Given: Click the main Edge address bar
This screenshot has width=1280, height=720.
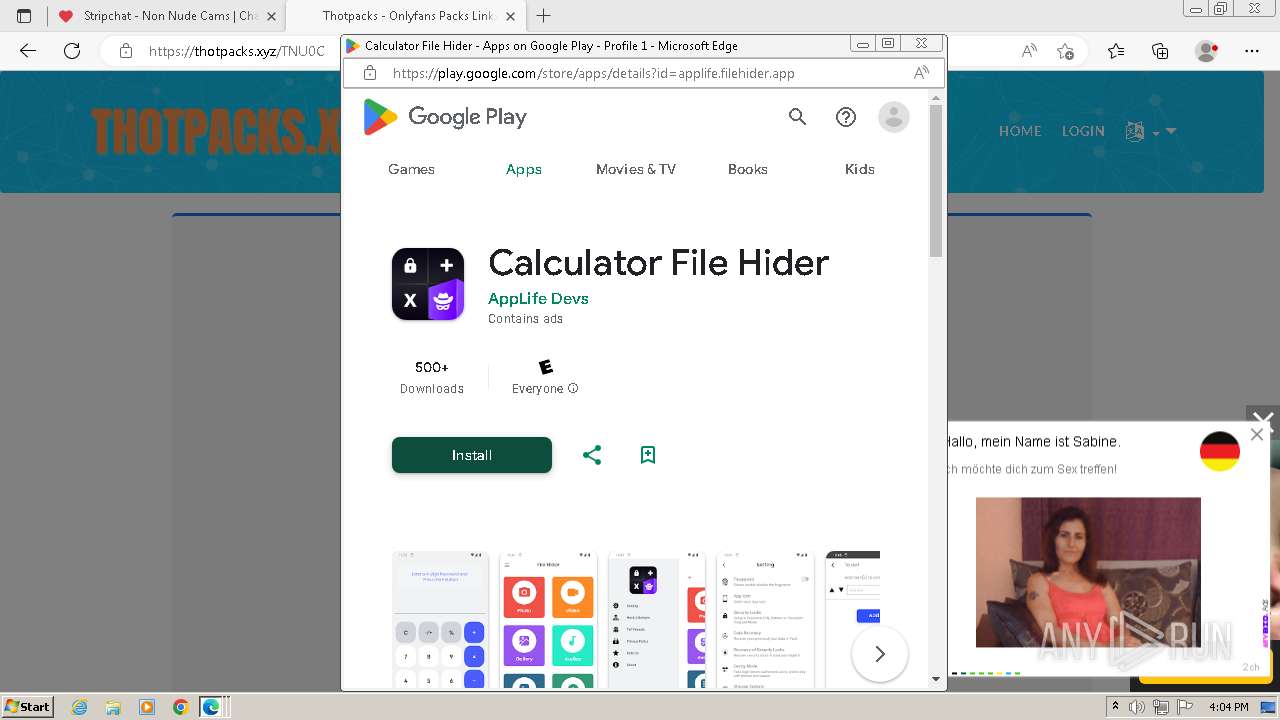Looking at the screenshot, I should [x=236, y=51].
